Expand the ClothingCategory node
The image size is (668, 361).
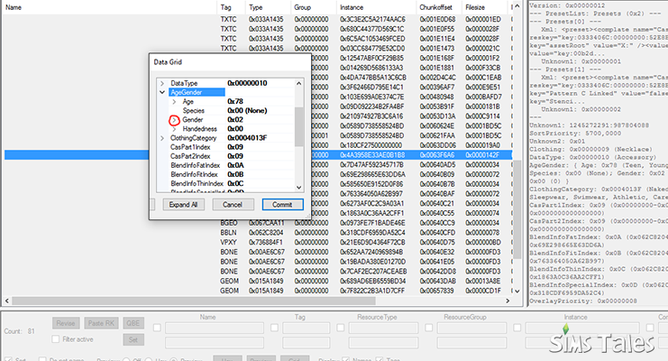(162, 138)
